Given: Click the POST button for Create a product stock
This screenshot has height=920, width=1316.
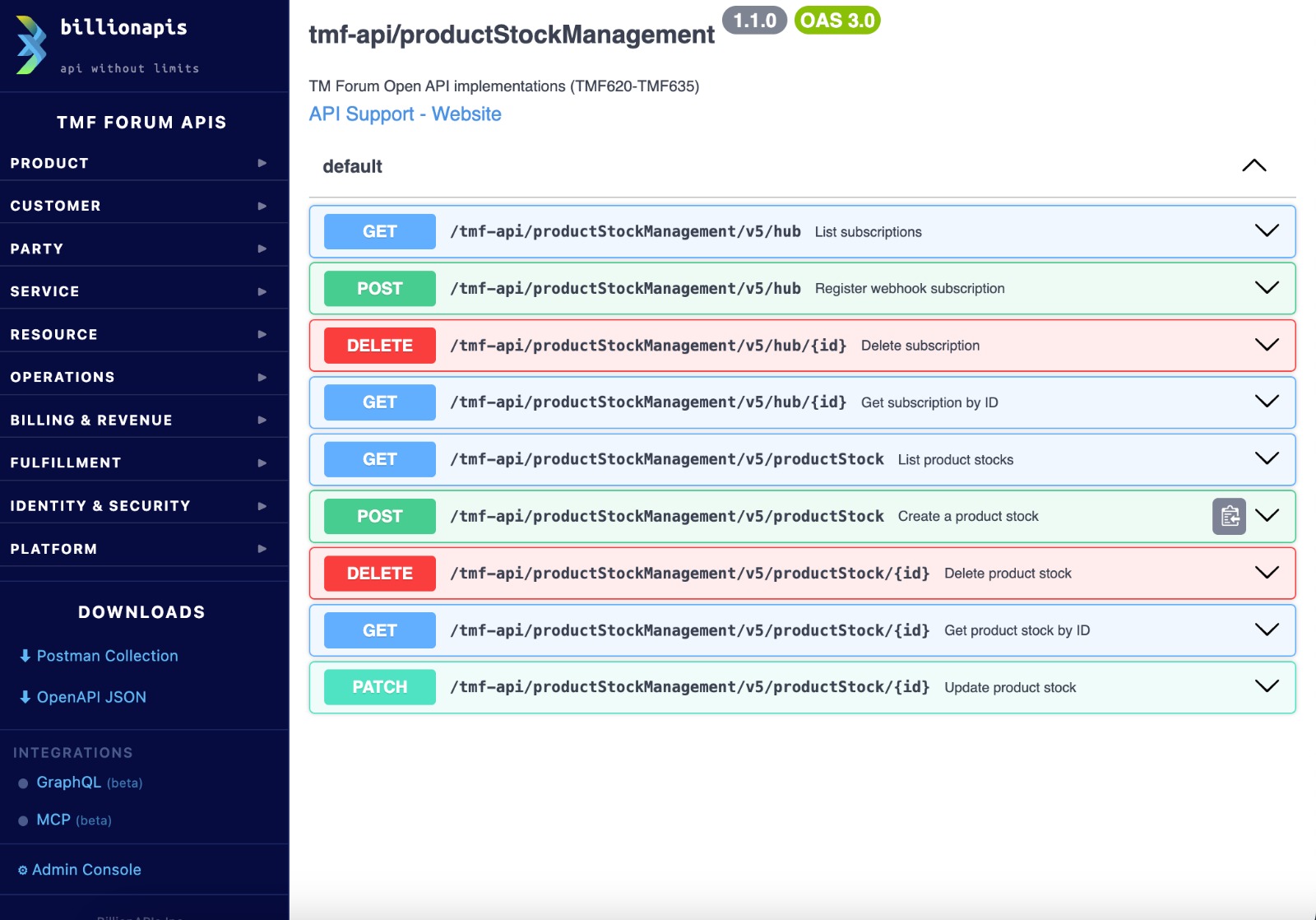Looking at the screenshot, I should (x=380, y=516).
